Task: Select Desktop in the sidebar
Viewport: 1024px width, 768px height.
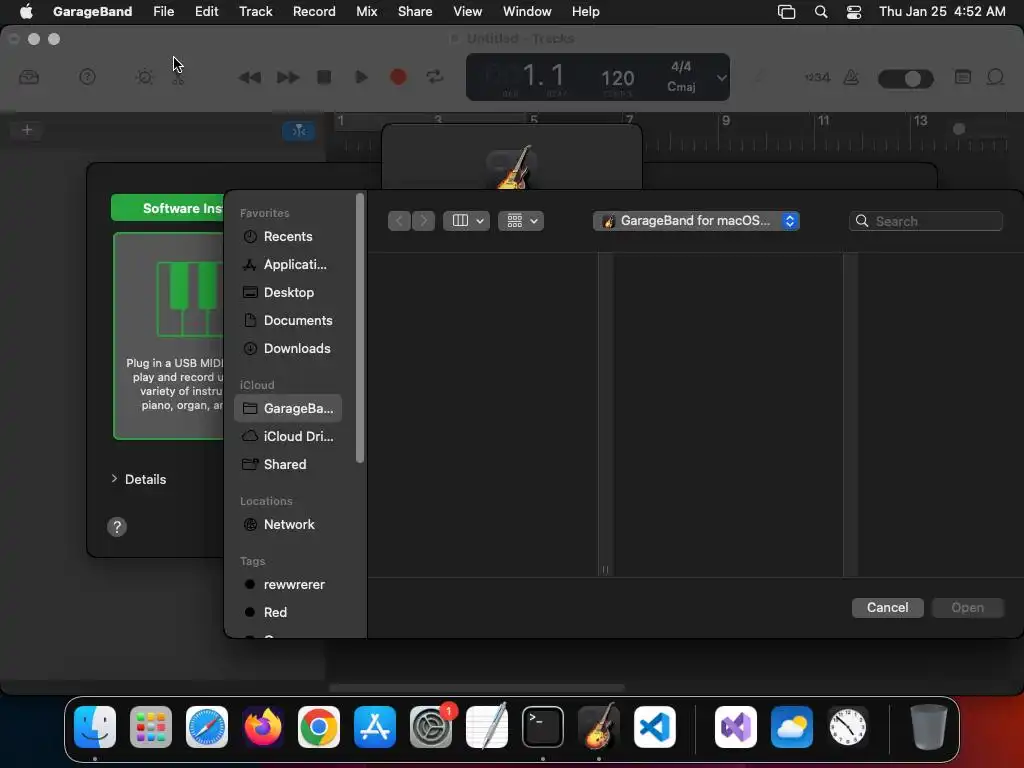Action: [287, 293]
